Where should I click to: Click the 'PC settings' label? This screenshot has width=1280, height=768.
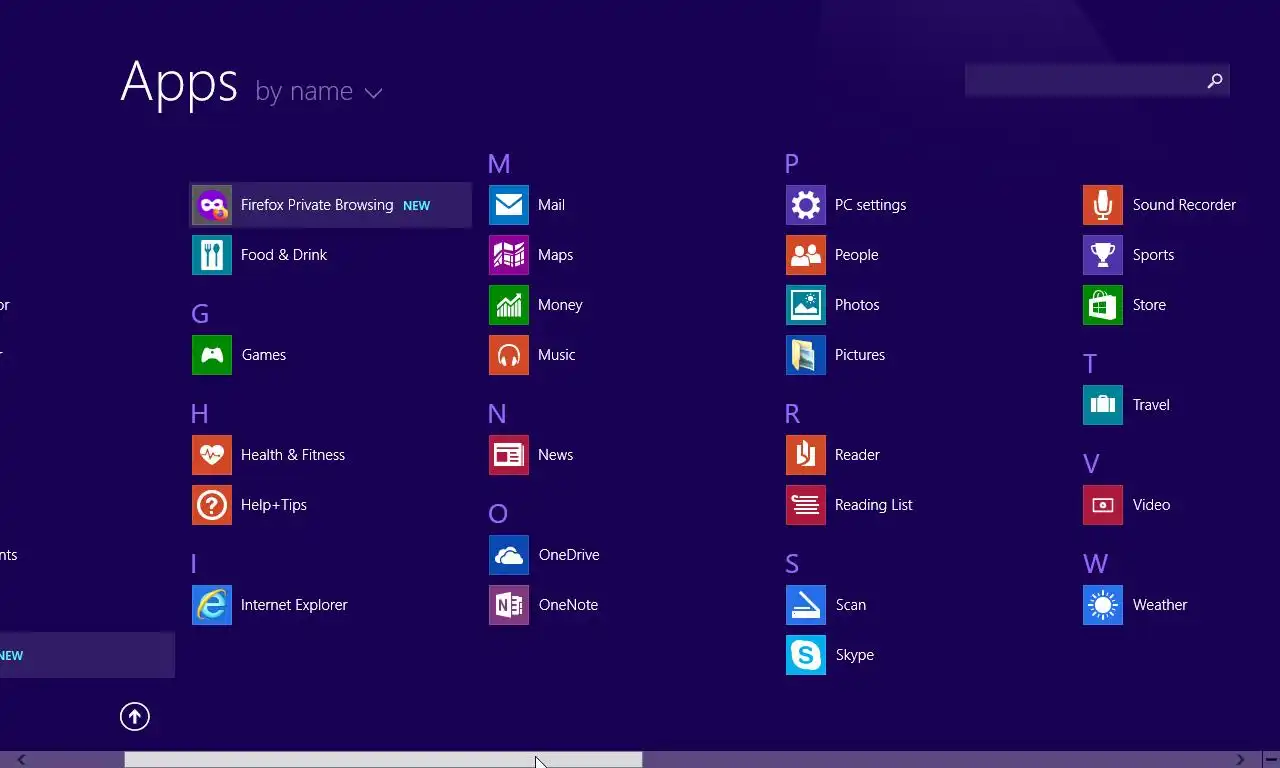[870, 205]
